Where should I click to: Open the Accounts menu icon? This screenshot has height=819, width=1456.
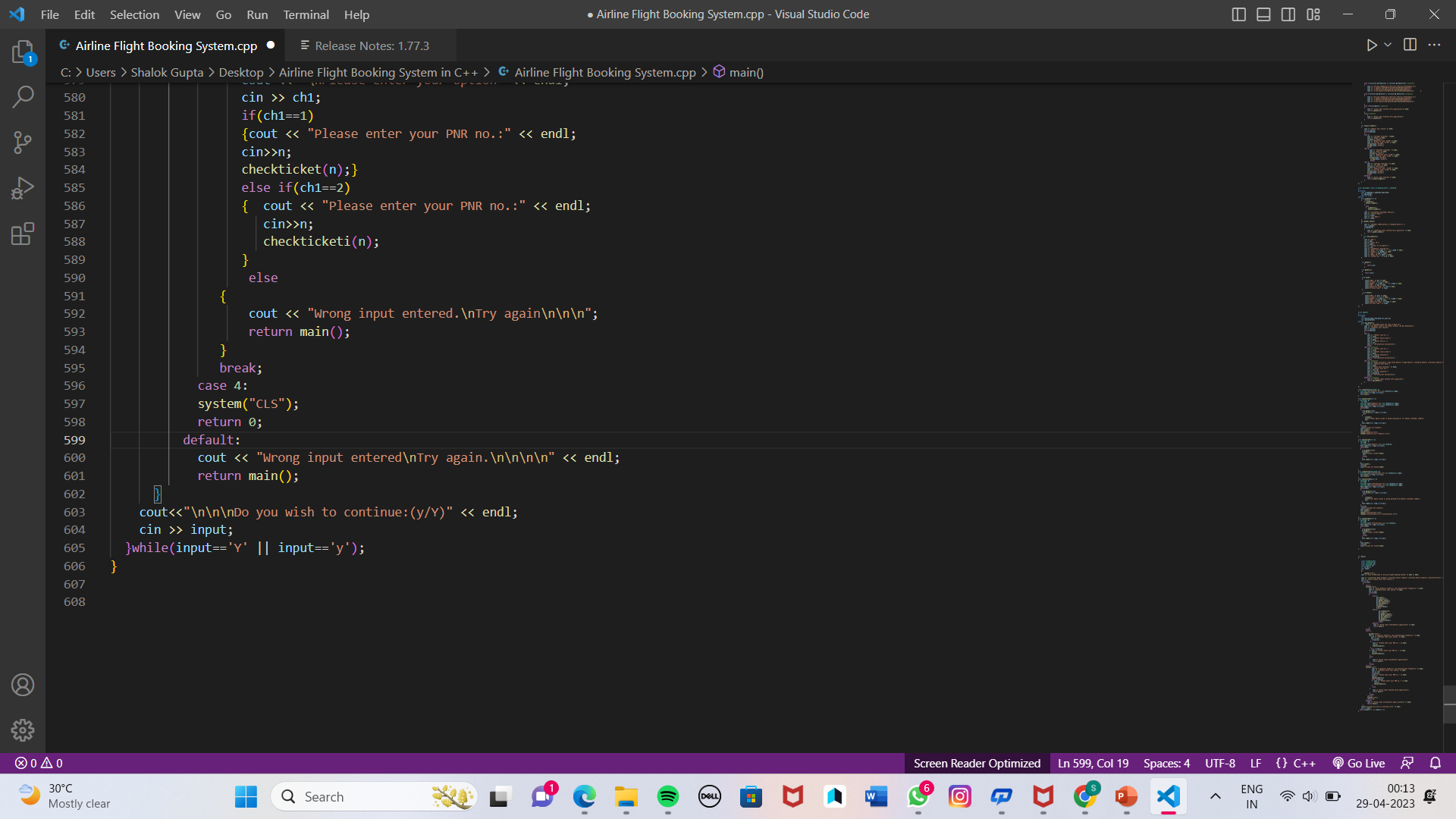[x=23, y=685]
